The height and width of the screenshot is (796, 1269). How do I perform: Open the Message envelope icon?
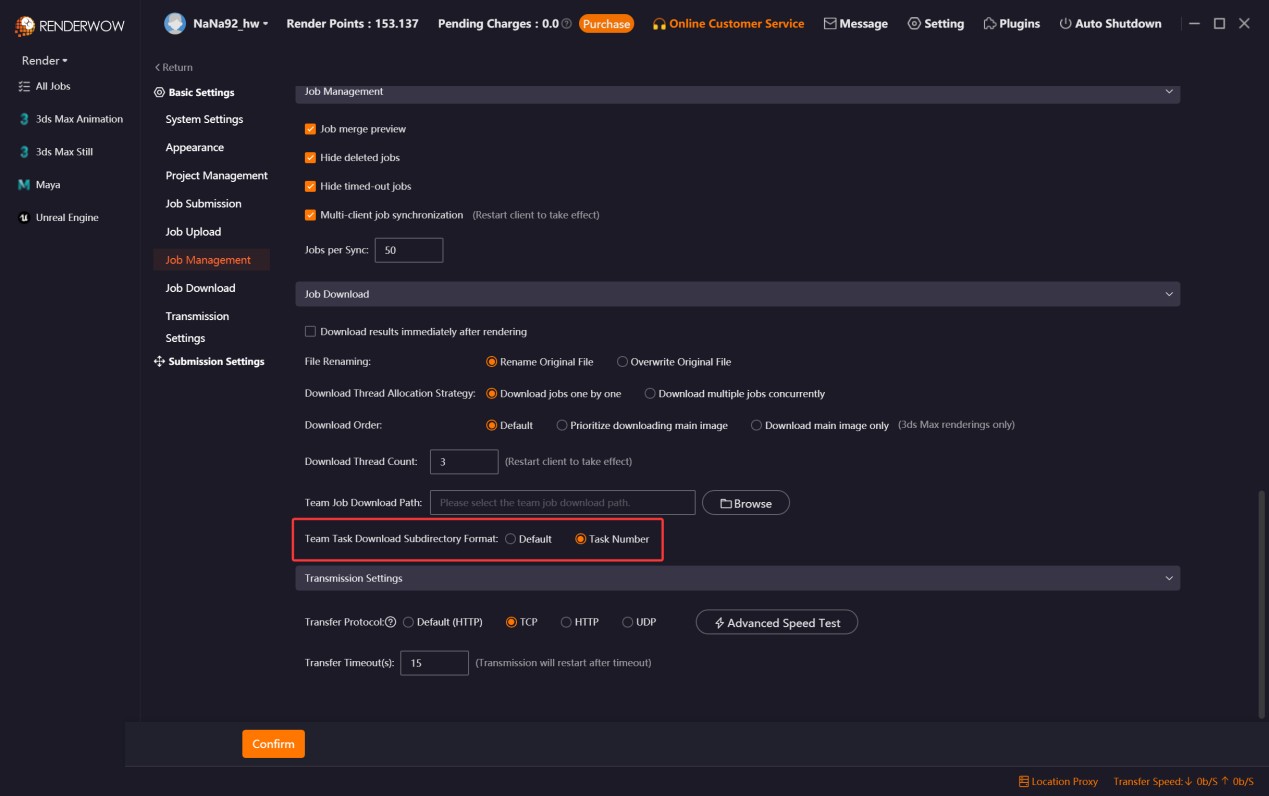830,24
